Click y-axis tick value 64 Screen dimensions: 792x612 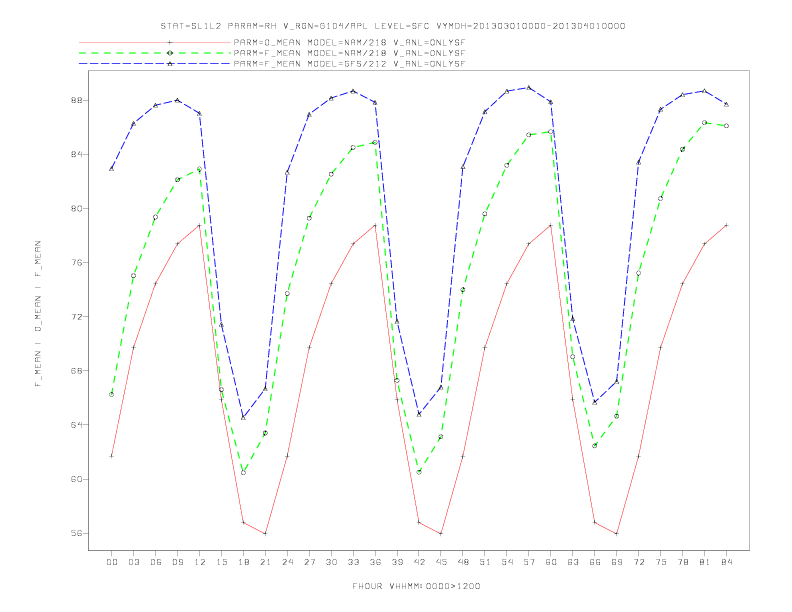[76, 425]
